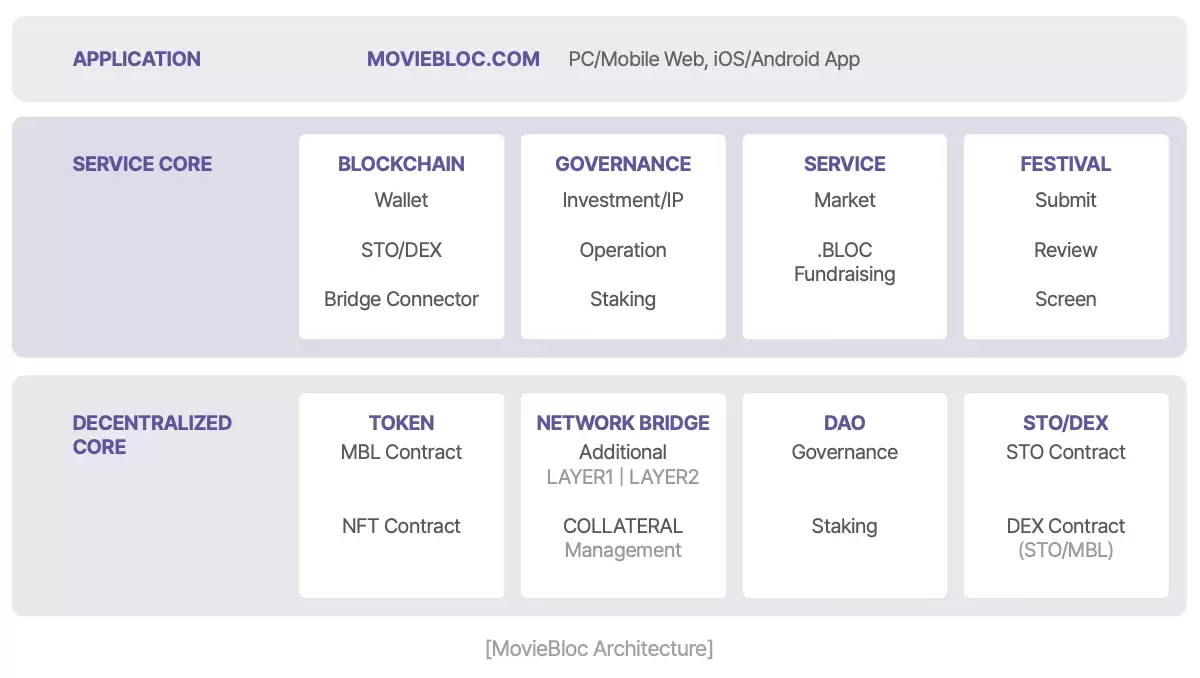Select Wallet under BLOCKCHAIN
The height and width of the screenshot is (678, 1200).
(x=401, y=200)
